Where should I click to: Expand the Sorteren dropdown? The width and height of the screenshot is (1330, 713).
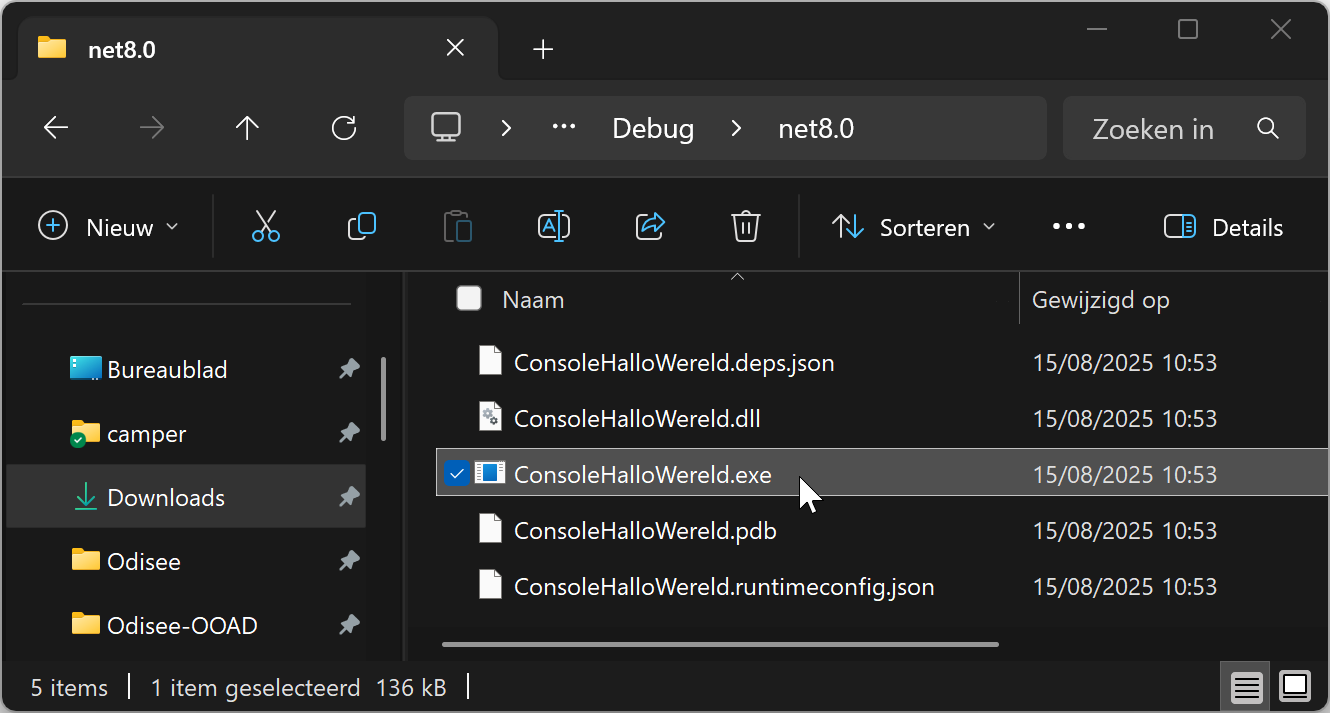pos(914,227)
